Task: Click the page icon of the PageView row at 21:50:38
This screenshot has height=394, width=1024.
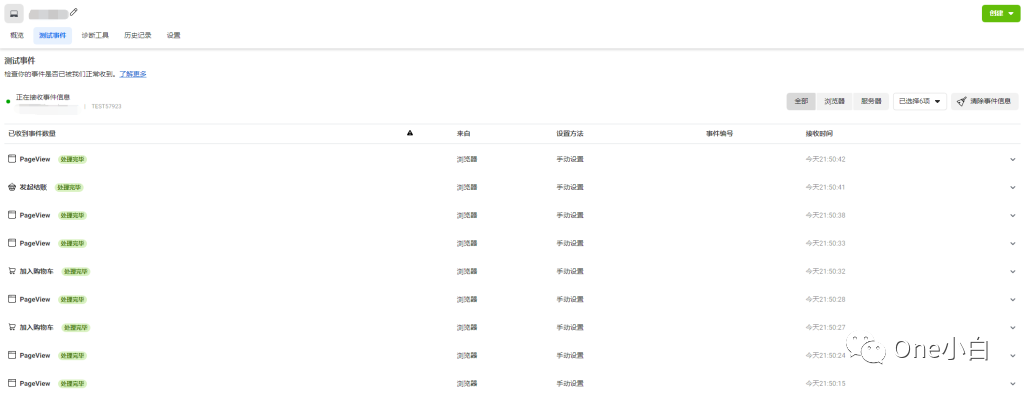Action: click(x=11, y=215)
